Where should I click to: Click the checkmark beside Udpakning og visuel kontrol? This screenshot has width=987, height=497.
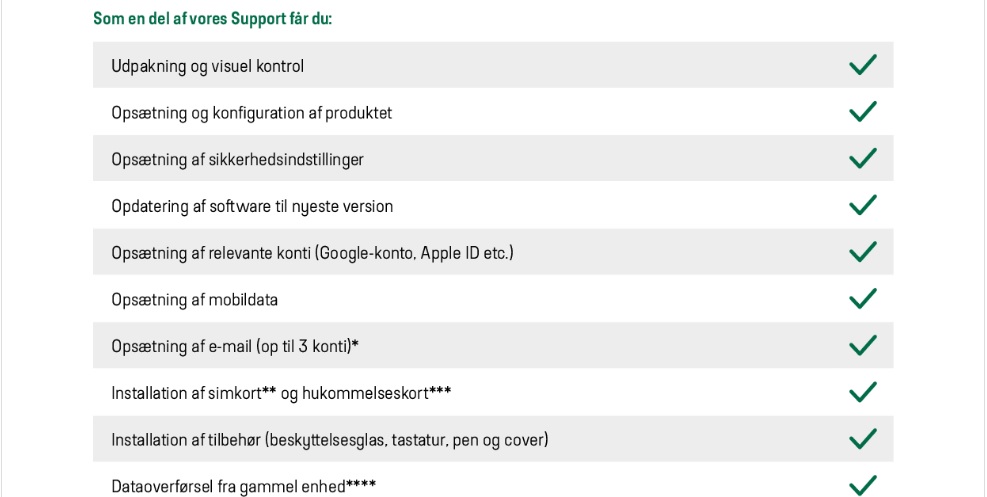point(862,65)
